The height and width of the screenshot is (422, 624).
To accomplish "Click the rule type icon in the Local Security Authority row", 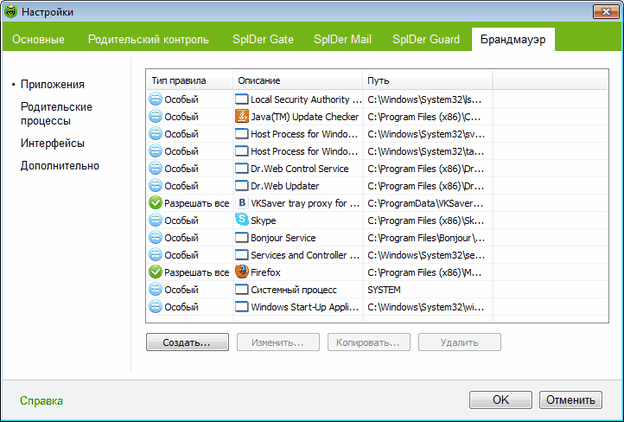I will [x=155, y=99].
